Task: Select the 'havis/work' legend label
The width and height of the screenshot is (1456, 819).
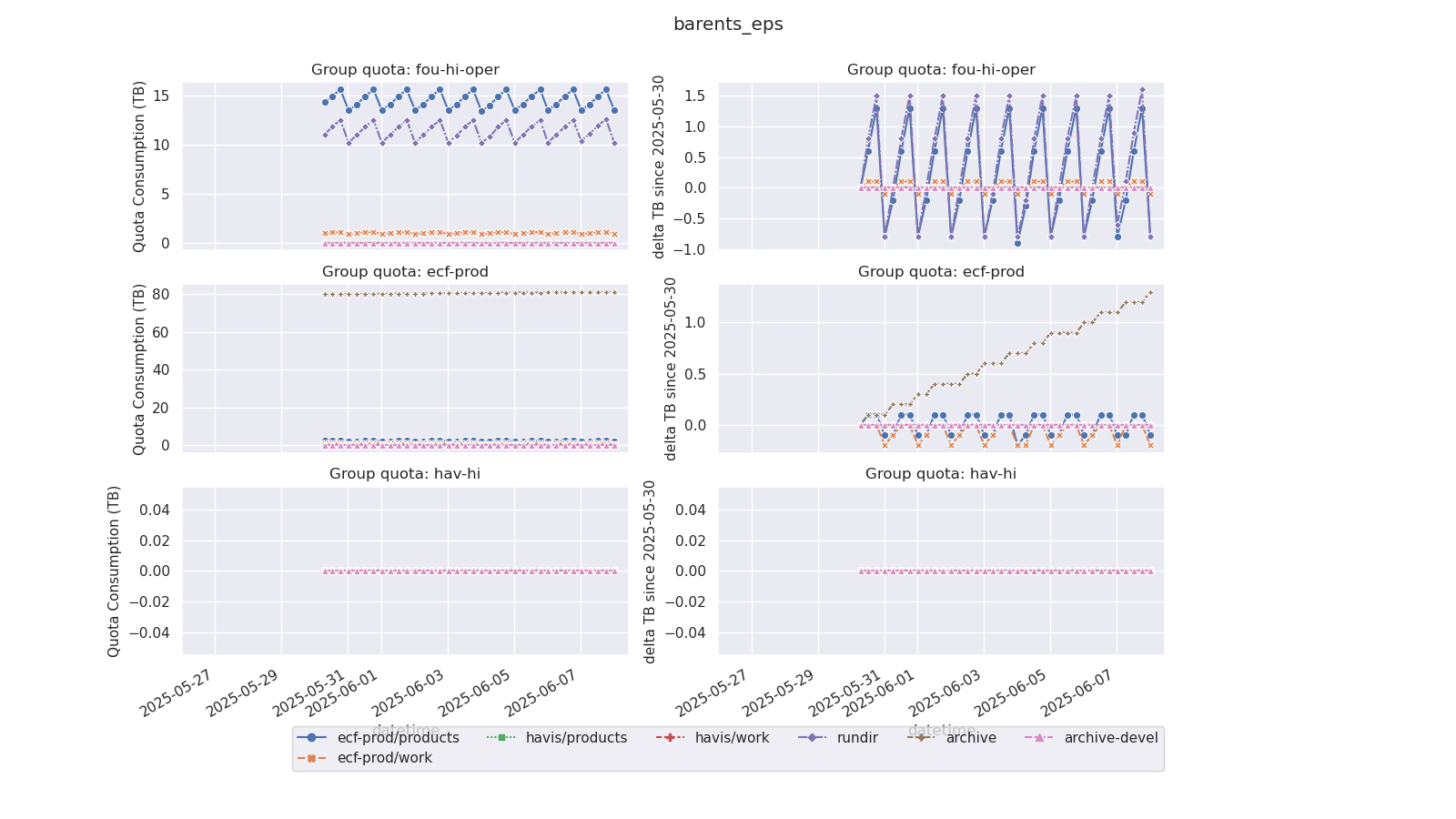Action: pyautogui.click(x=732, y=738)
